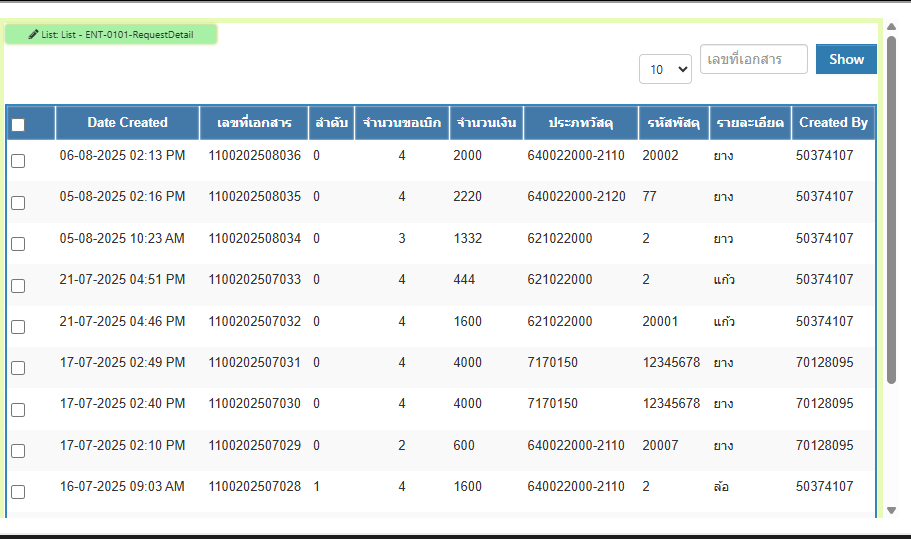The width and height of the screenshot is (911, 539).
Task: Toggle the select-all checkbox in the table header
Action: click(x=18, y=125)
